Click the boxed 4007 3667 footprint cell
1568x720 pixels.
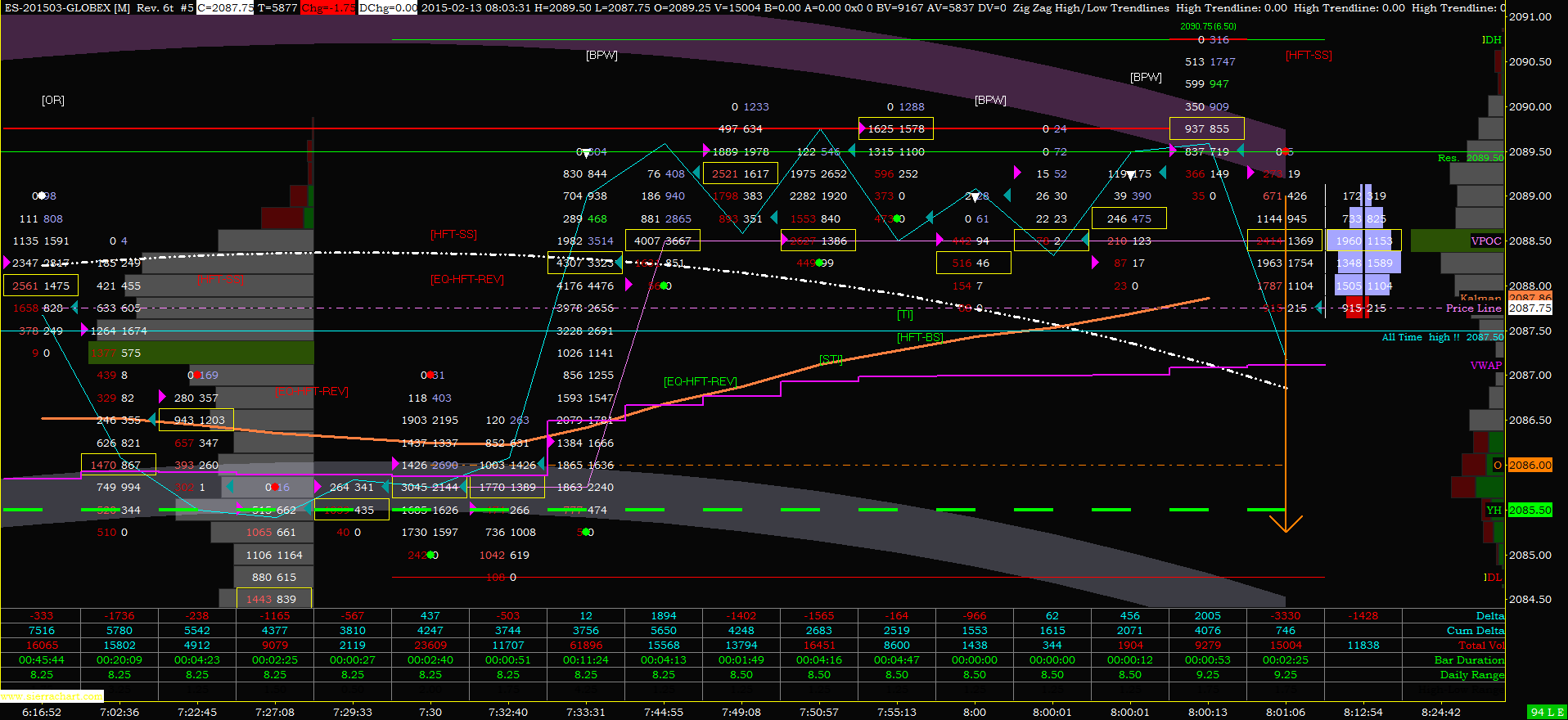(x=663, y=241)
